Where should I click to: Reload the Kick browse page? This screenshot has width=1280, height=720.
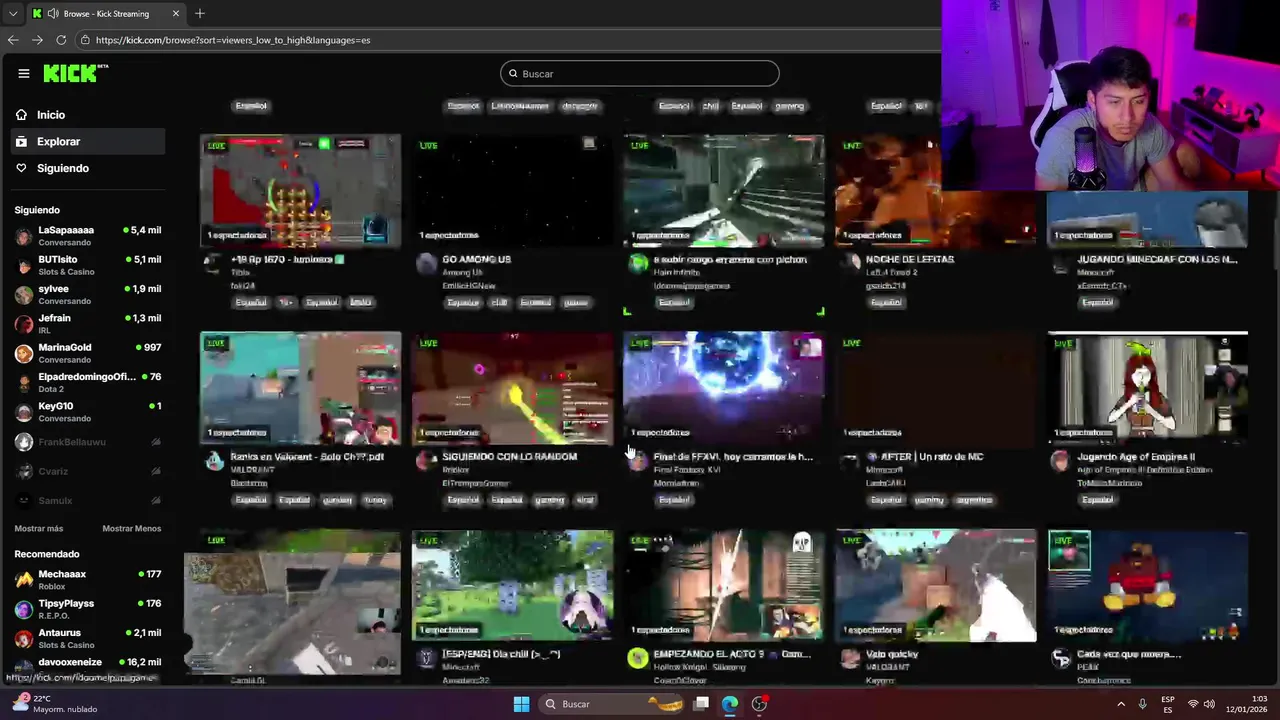click(61, 40)
